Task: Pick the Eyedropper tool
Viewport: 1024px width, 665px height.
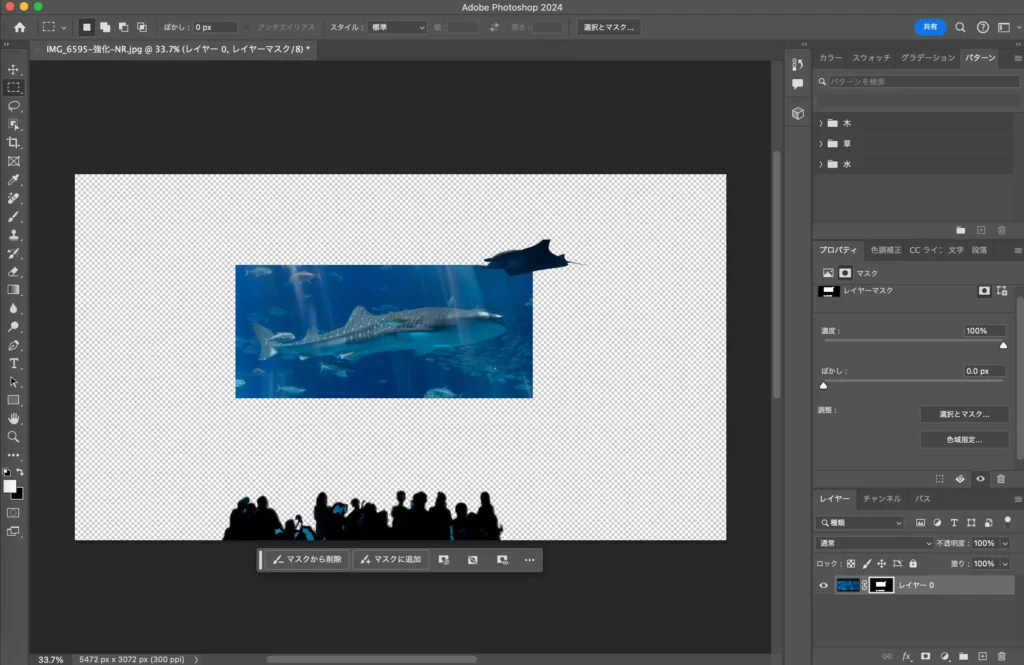Action: [x=14, y=180]
